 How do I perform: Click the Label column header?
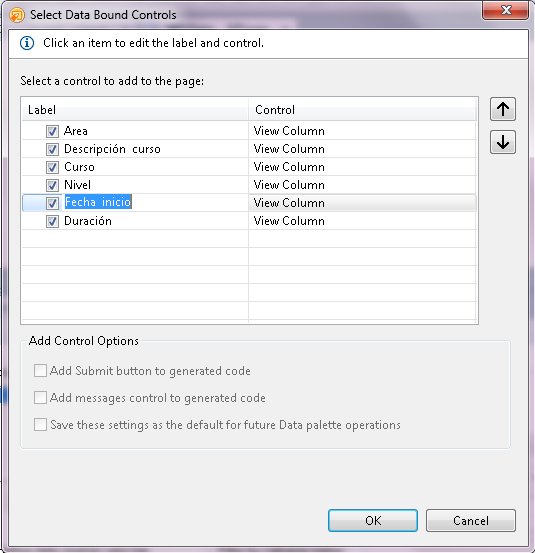pos(135,110)
